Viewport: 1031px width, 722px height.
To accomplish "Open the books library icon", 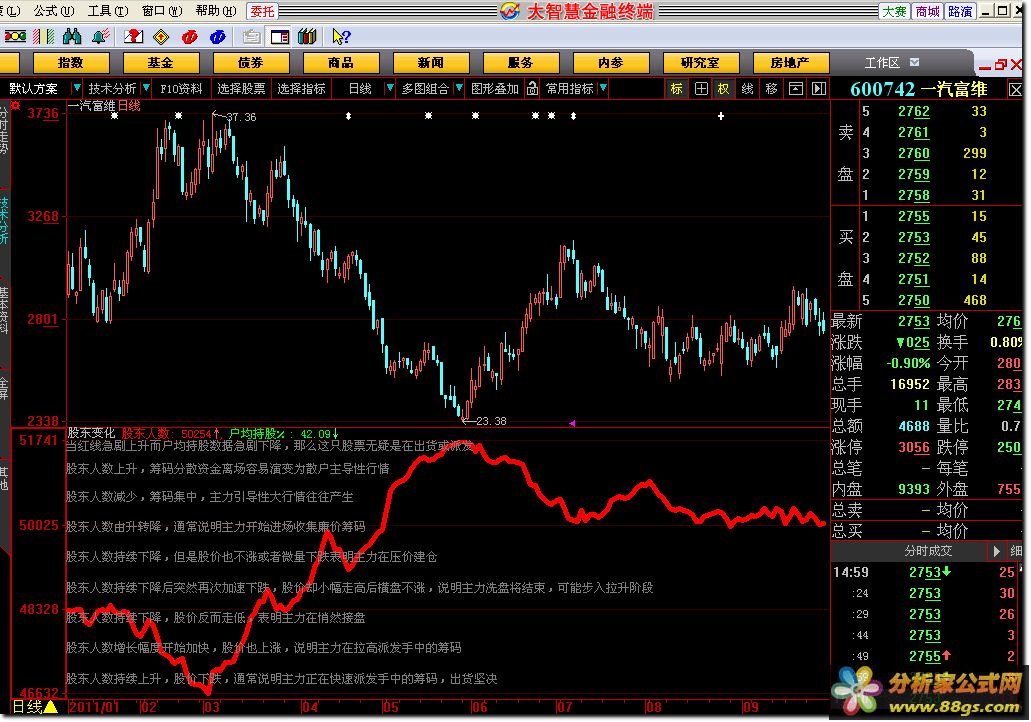I will (x=307, y=37).
